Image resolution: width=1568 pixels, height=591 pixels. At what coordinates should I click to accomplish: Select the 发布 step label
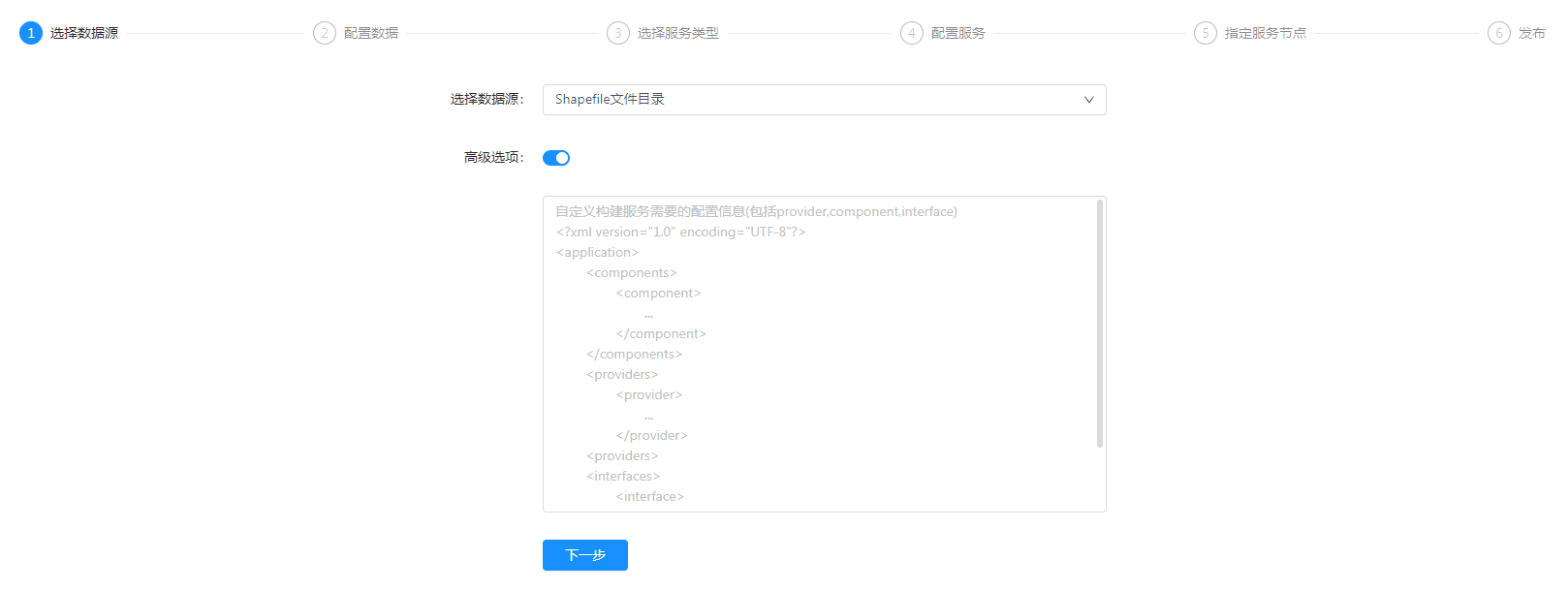1532,33
